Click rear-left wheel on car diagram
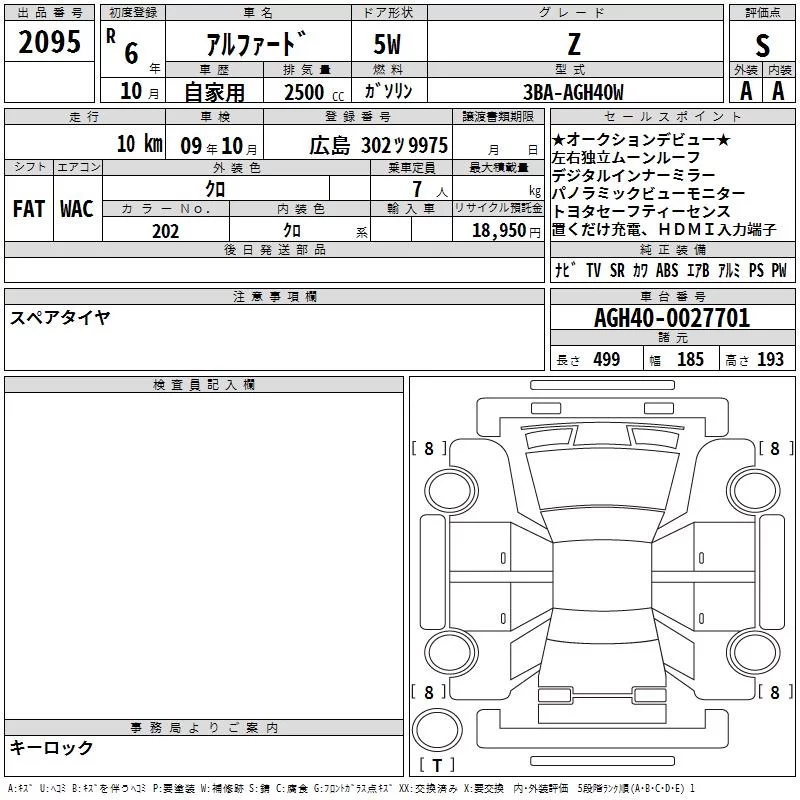800x800 pixels. click(x=451, y=653)
